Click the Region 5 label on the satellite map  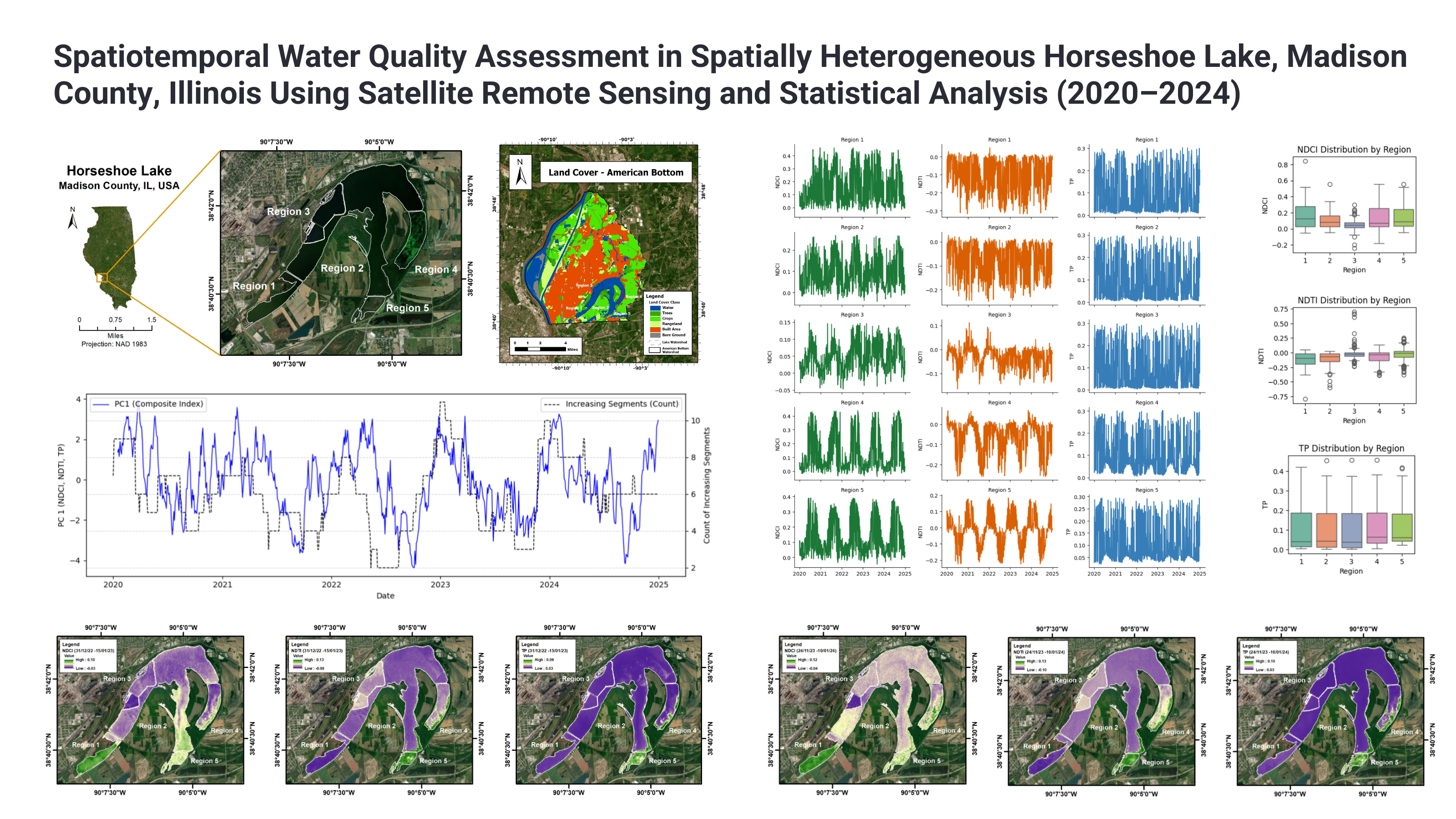[407, 308]
